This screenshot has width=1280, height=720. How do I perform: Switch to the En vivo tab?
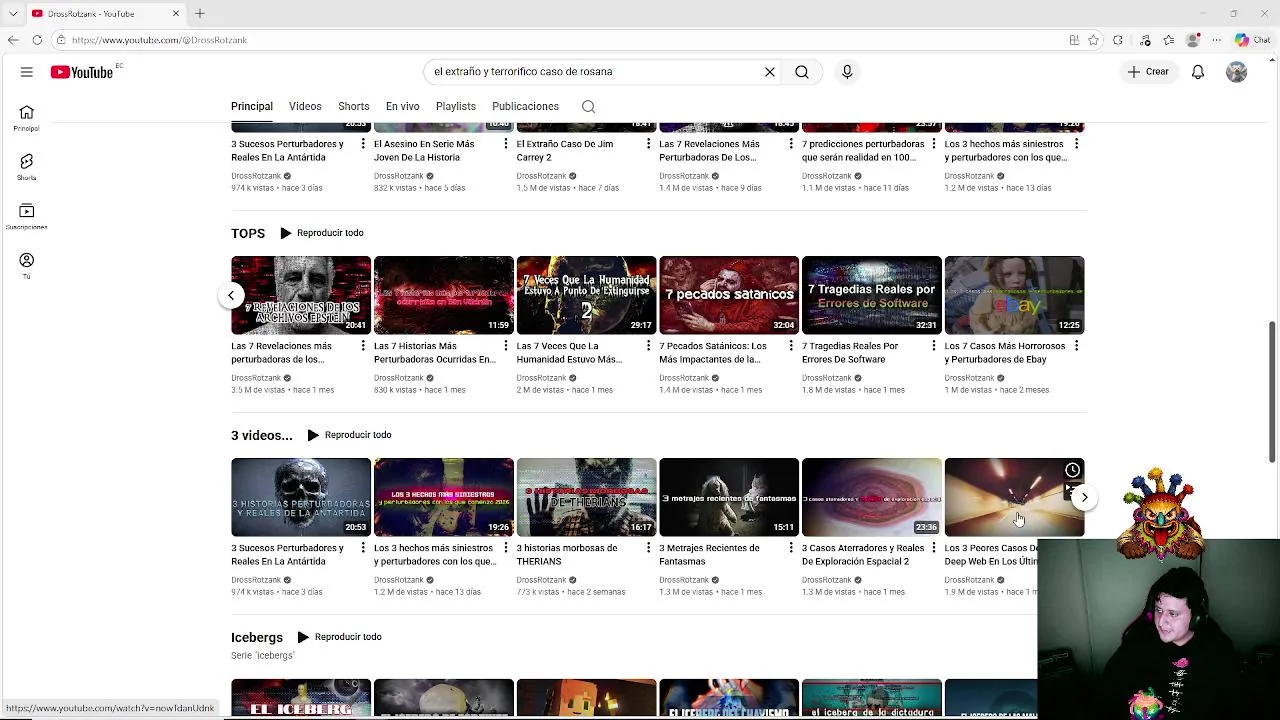403,106
